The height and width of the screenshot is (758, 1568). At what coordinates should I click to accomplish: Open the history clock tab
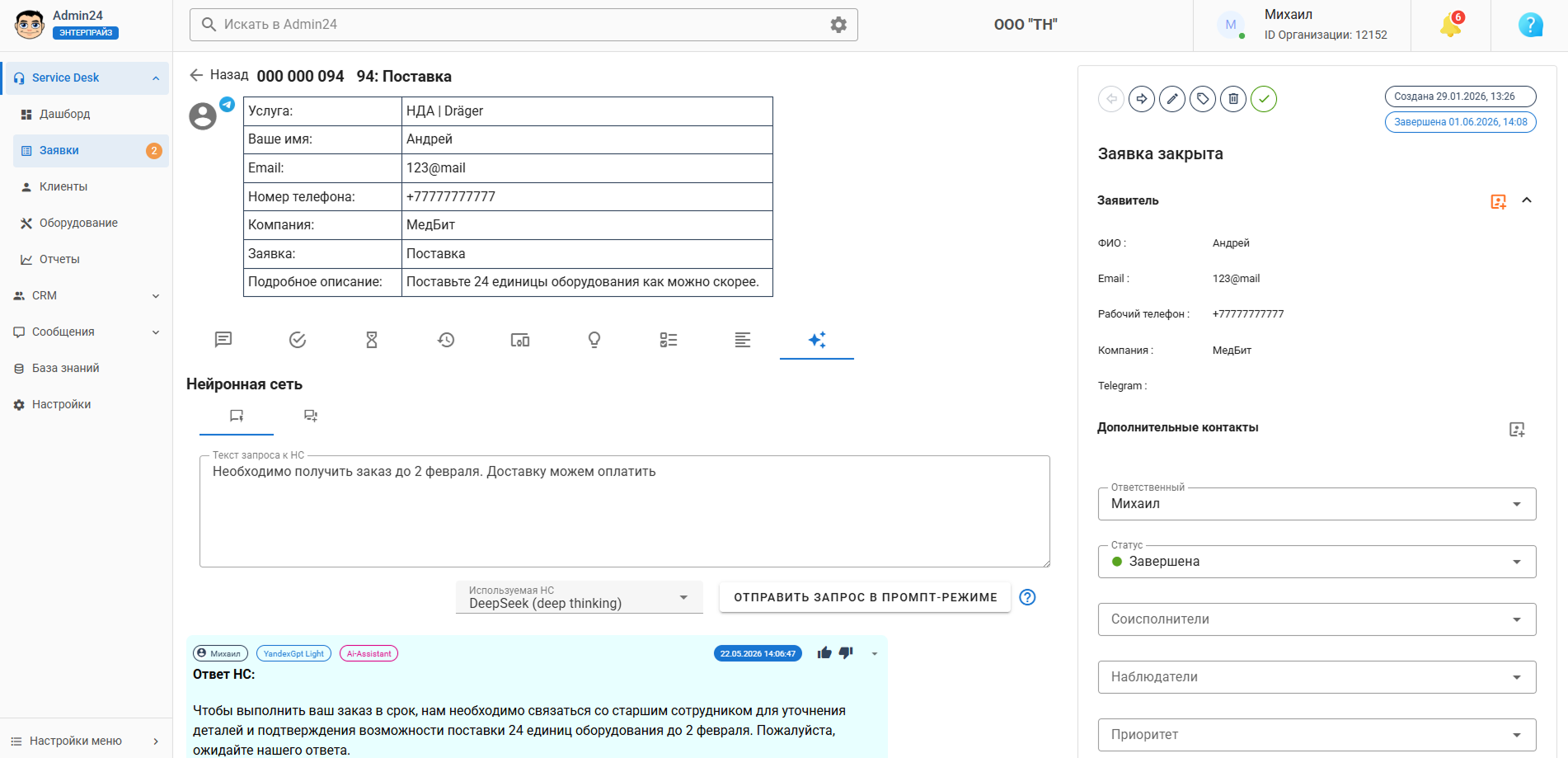(x=446, y=340)
